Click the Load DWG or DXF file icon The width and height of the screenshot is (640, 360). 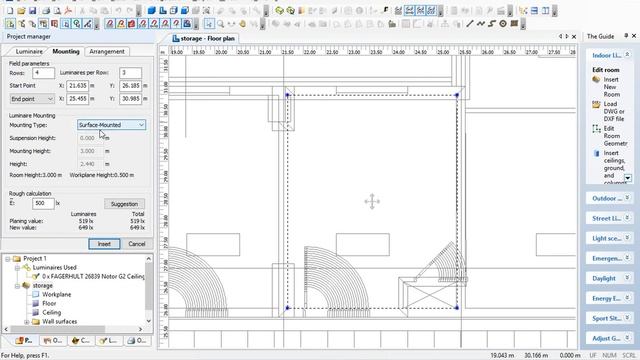click(x=596, y=104)
